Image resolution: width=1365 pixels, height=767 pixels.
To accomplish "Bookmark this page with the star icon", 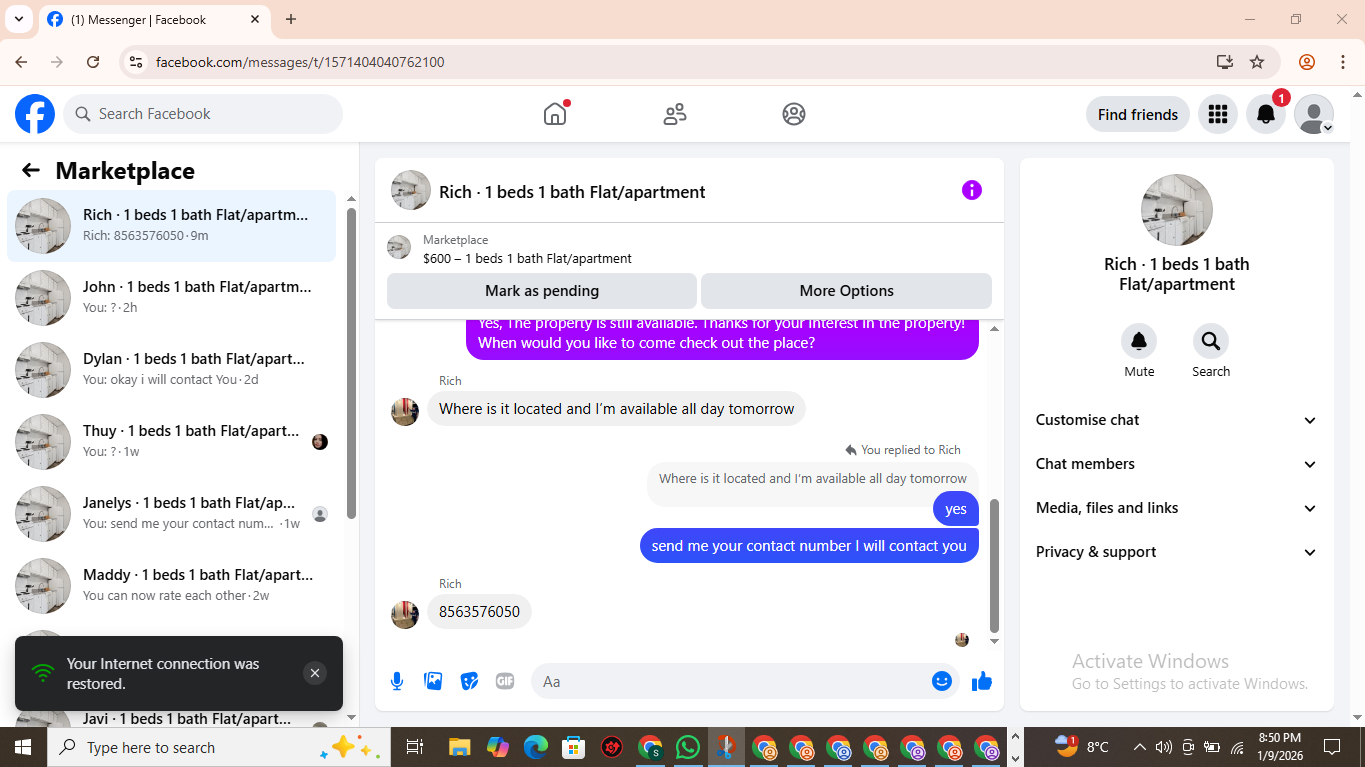I will point(1257,62).
